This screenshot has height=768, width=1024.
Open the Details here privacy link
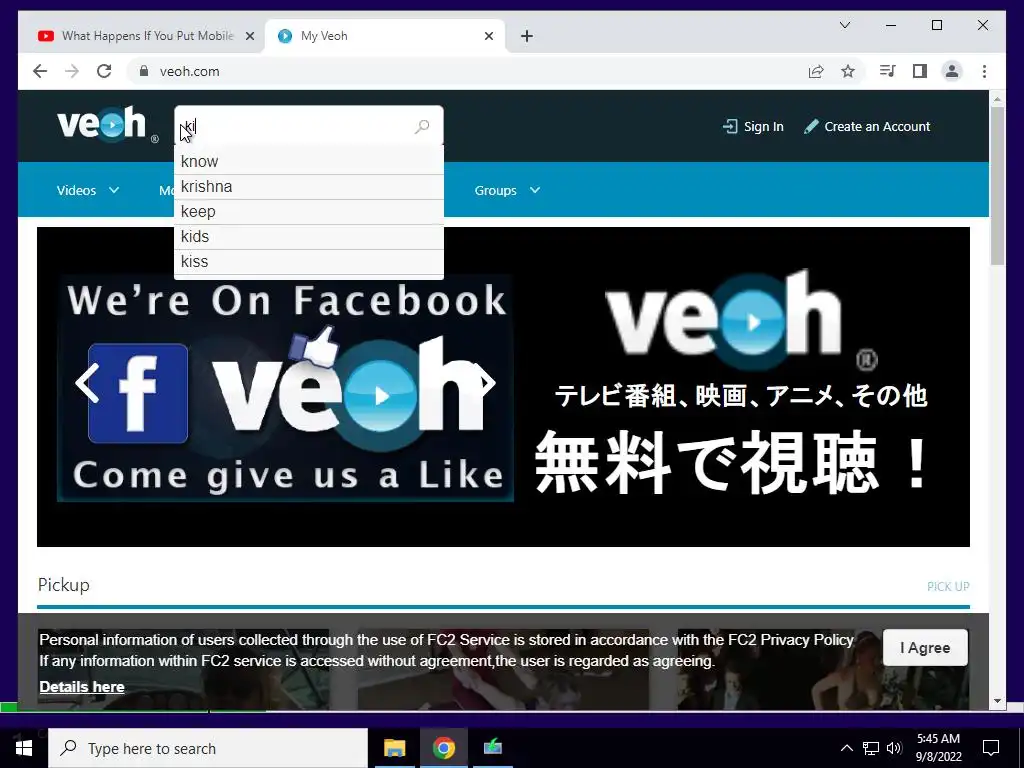[82, 686]
